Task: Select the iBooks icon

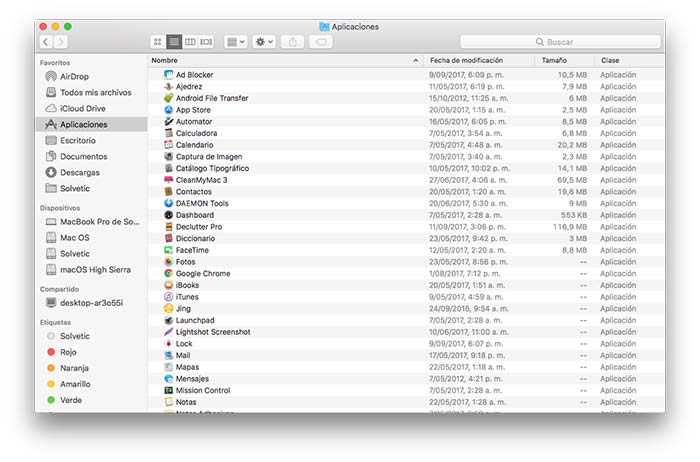Action: [x=168, y=285]
